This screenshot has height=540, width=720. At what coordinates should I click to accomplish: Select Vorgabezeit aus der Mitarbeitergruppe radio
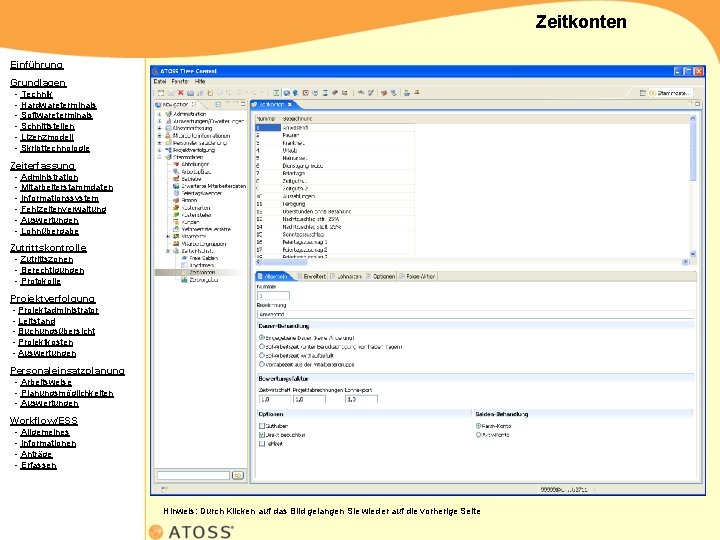pos(262,364)
